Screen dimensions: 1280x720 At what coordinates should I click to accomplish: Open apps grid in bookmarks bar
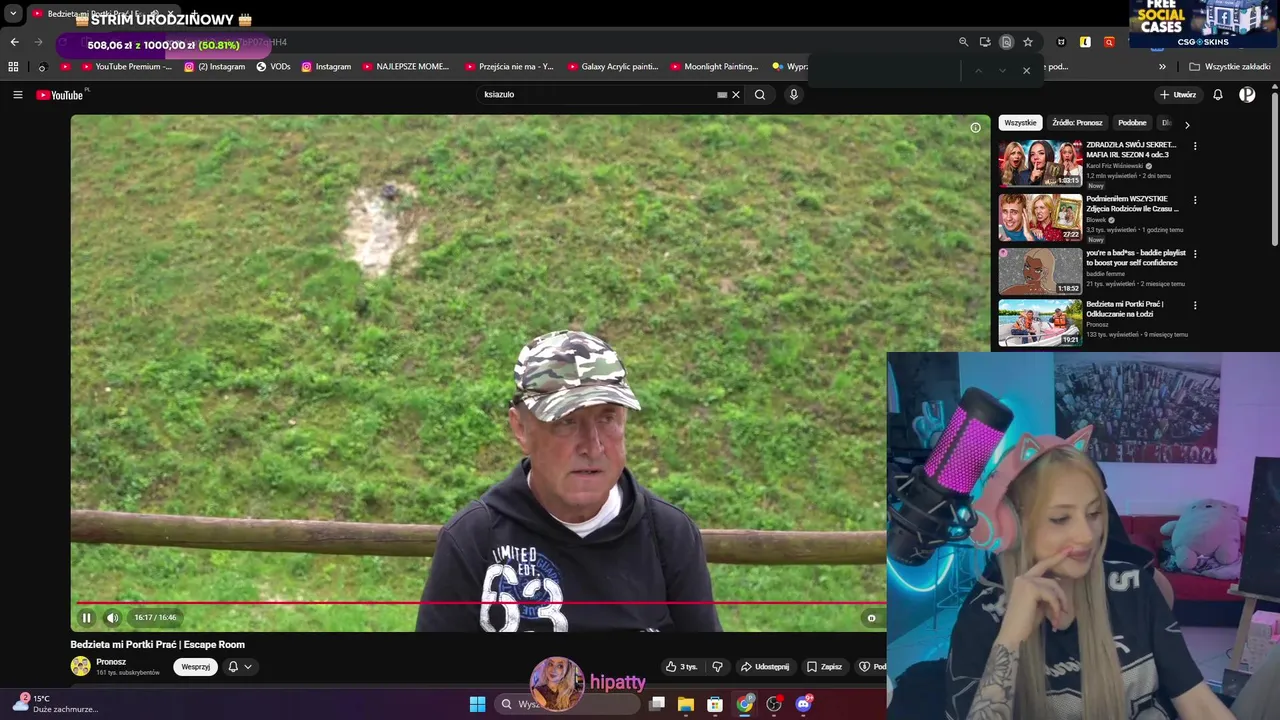coord(13,67)
